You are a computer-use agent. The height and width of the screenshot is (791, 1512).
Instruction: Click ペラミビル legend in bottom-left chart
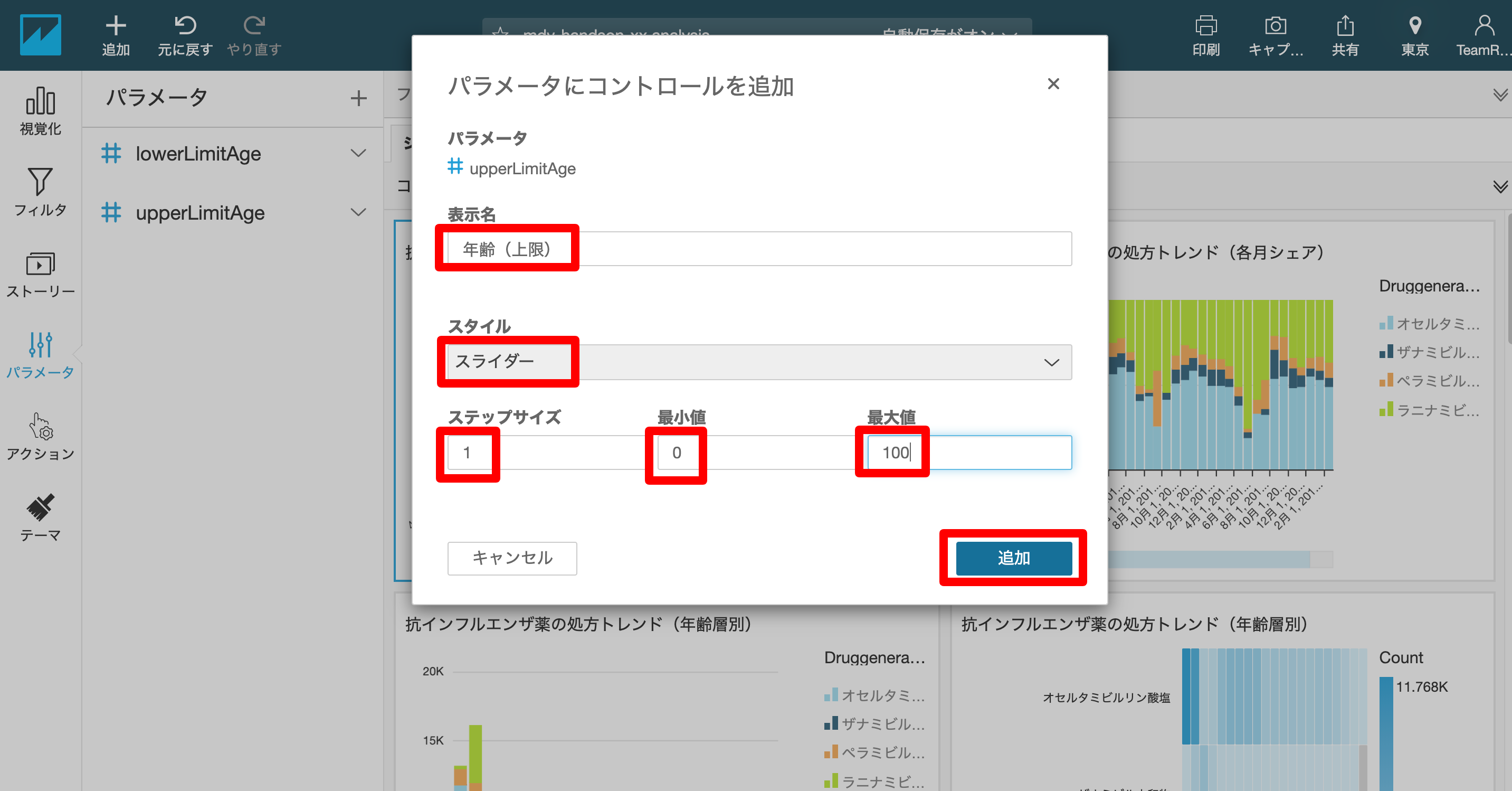(874, 752)
